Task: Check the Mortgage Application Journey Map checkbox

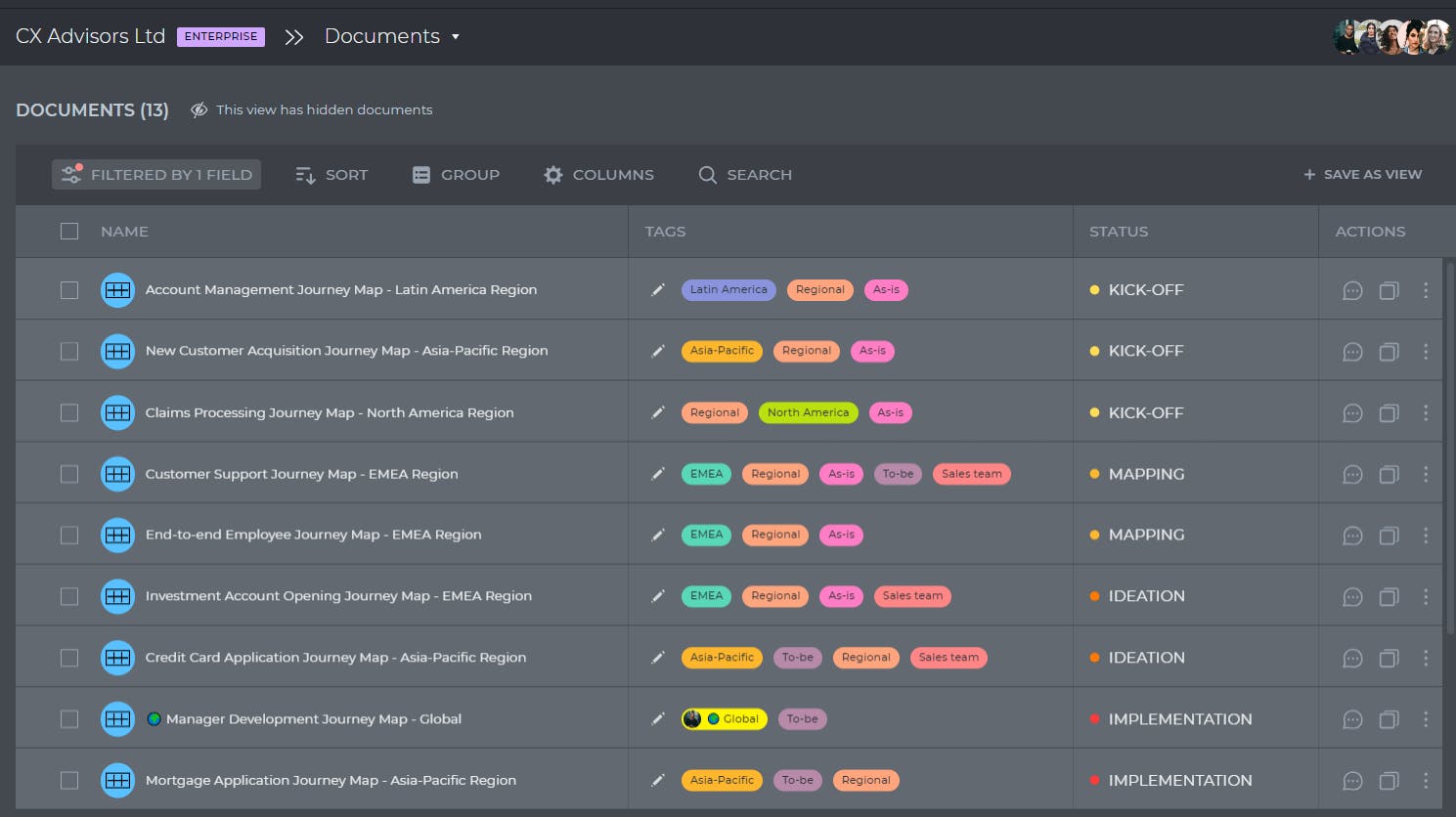Action: [x=68, y=780]
